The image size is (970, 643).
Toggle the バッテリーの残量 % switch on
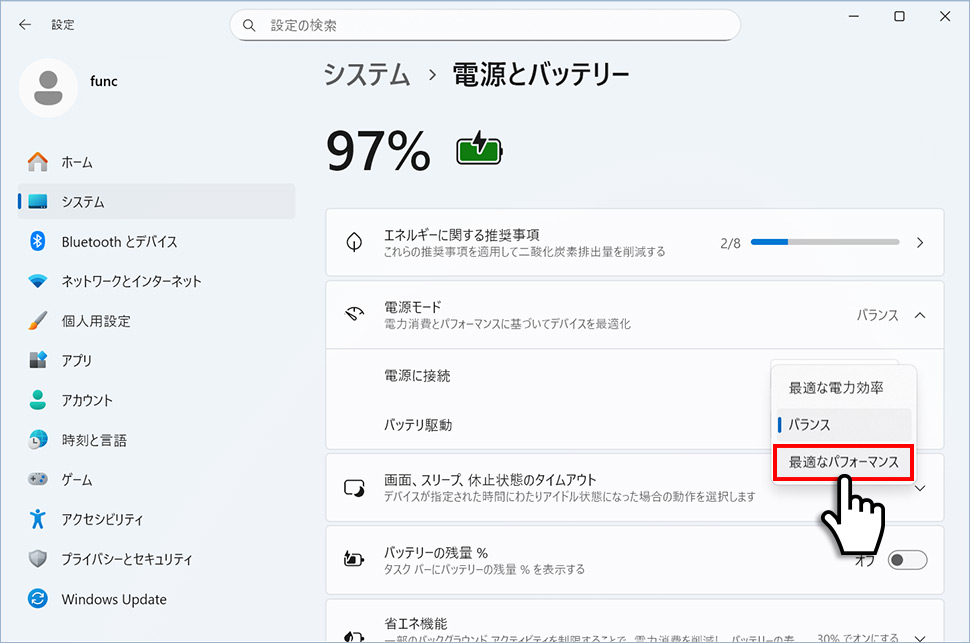(907, 560)
